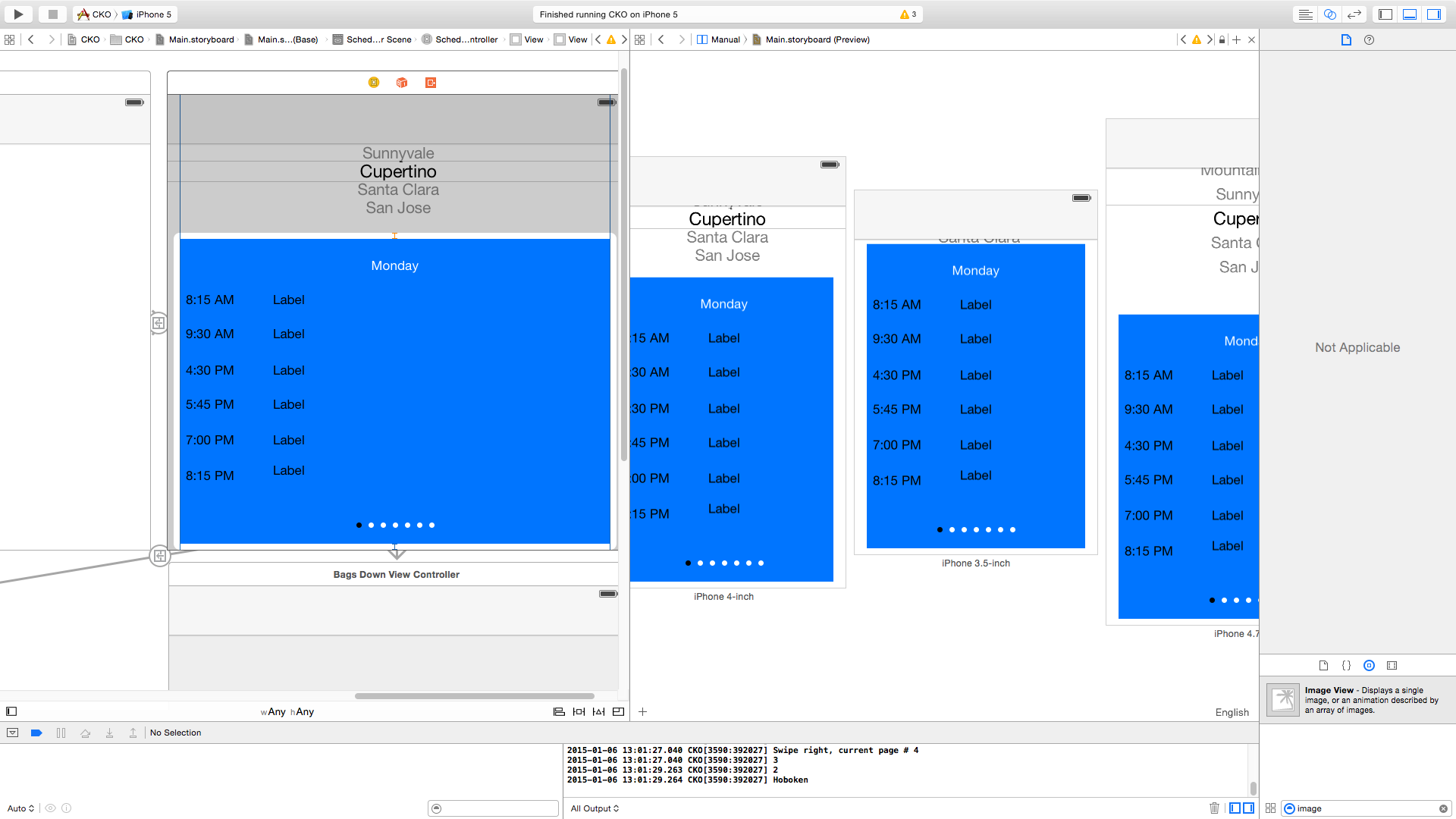Click the English language button in preview
Viewport: 1456px width, 819px height.
pos(1232,712)
